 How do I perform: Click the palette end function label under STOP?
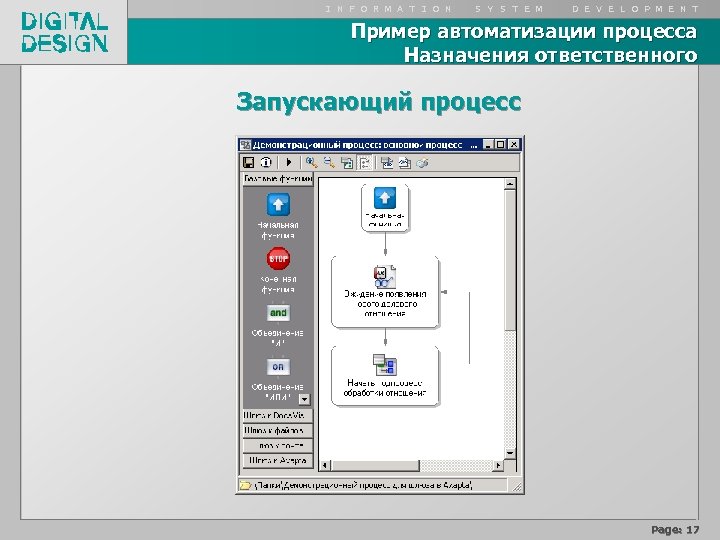(x=278, y=284)
